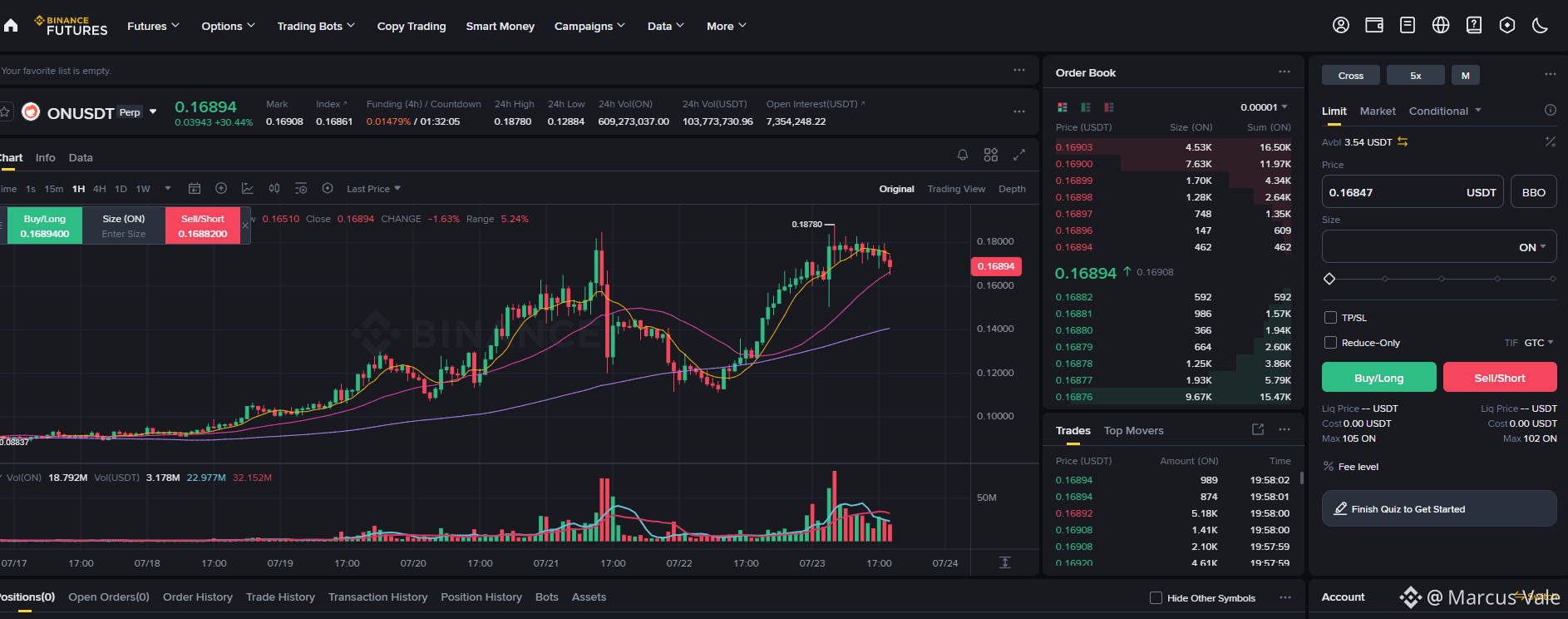Show both bids and asks in order book

pos(1063,107)
